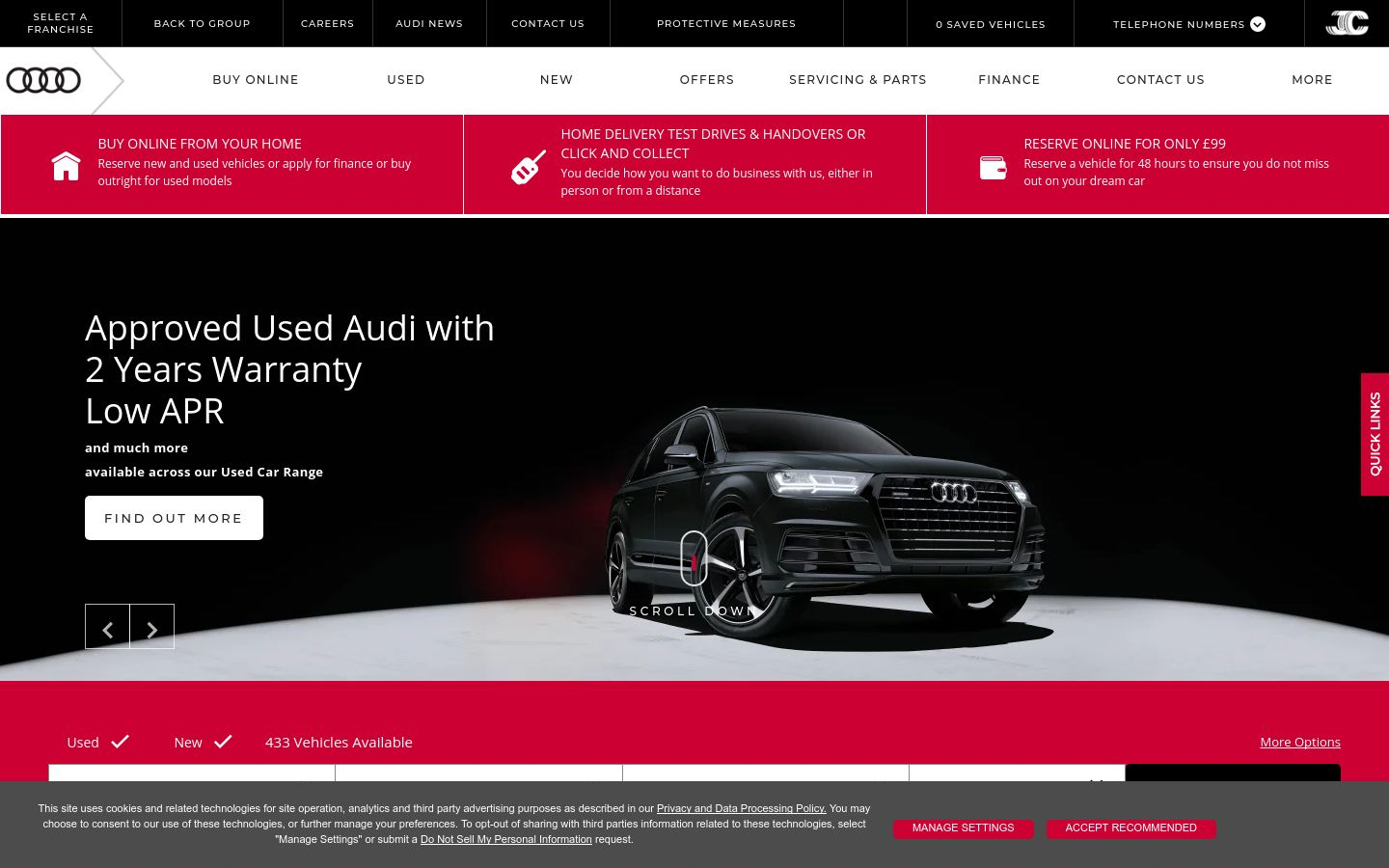The image size is (1389, 868).
Task: Open the More Options link
Action: pos(1299,742)
